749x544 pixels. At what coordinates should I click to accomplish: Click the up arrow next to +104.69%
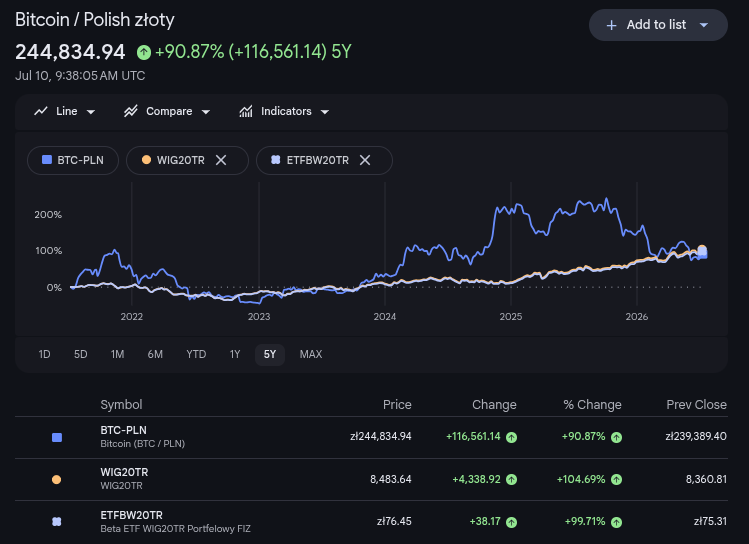pos(617,480)
